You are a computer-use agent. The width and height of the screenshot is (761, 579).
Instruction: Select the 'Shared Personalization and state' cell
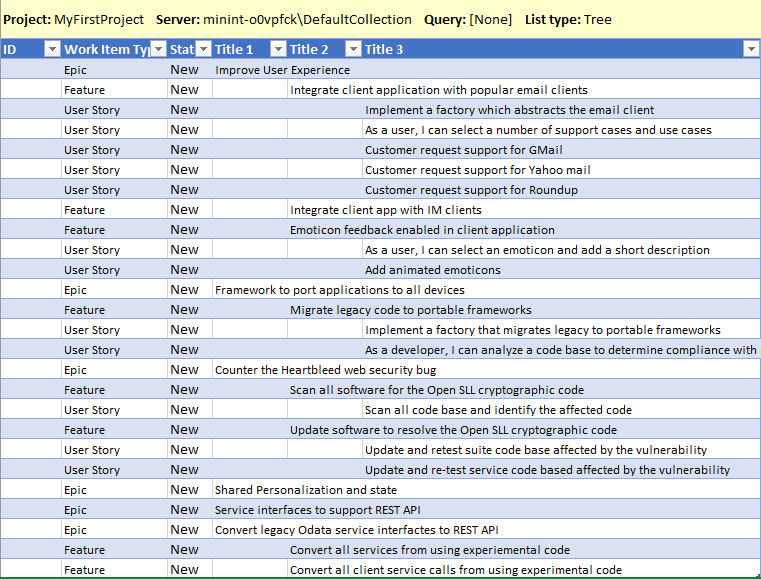coord(305,490)
